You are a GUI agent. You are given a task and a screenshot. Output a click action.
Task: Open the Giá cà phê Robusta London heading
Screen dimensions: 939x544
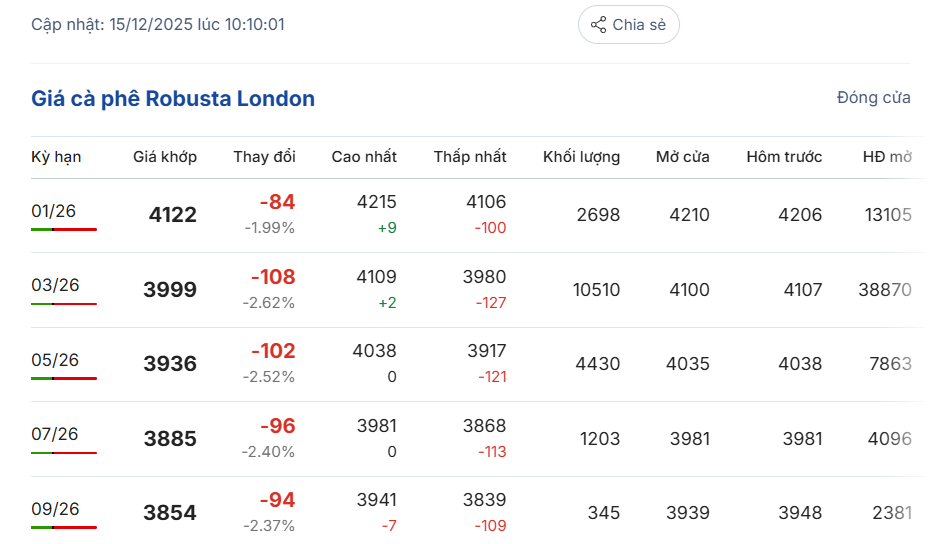(173, 98)
